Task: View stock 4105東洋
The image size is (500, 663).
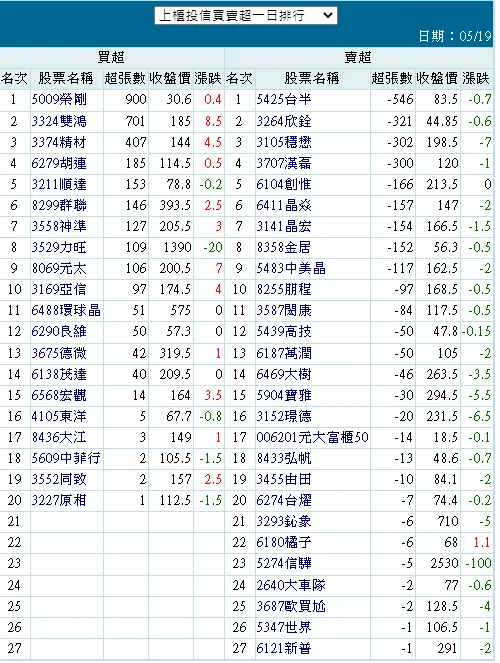Action: pyautogui.click(x=59, y=416)
